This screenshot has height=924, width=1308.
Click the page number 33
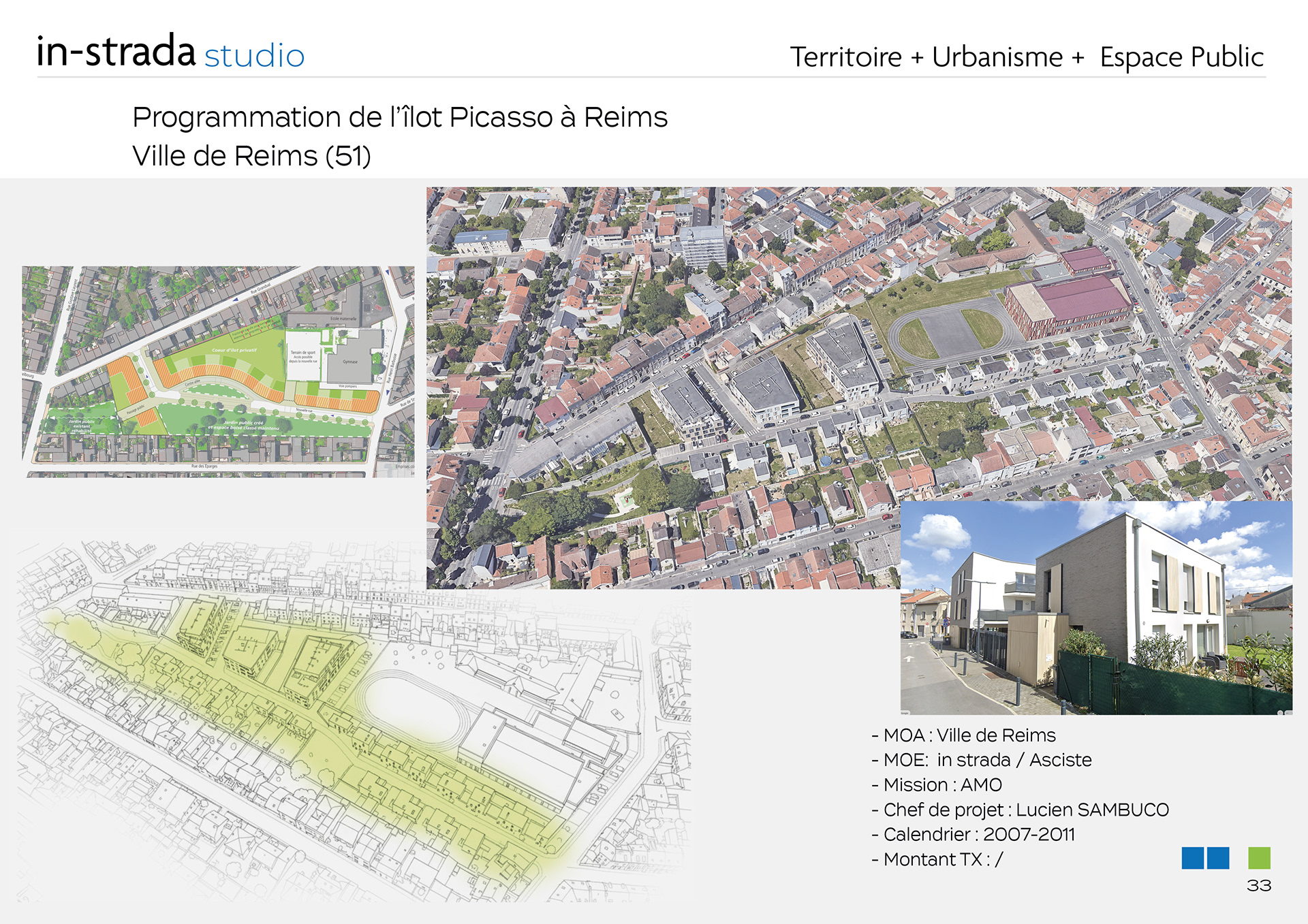[x=1258, y=885]
